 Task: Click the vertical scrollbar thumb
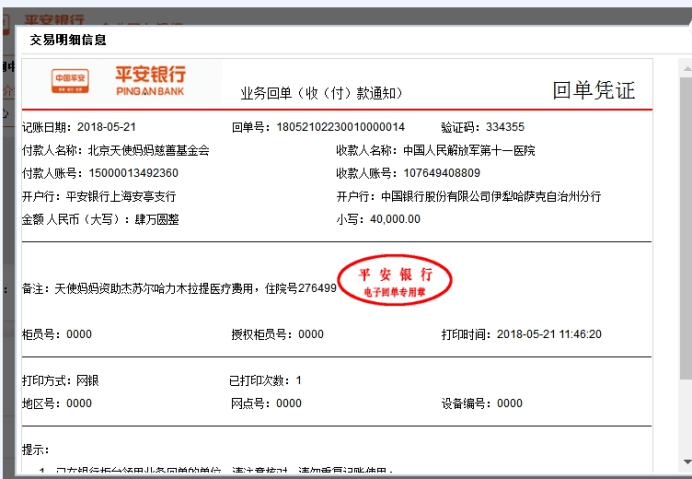point(687,228)
